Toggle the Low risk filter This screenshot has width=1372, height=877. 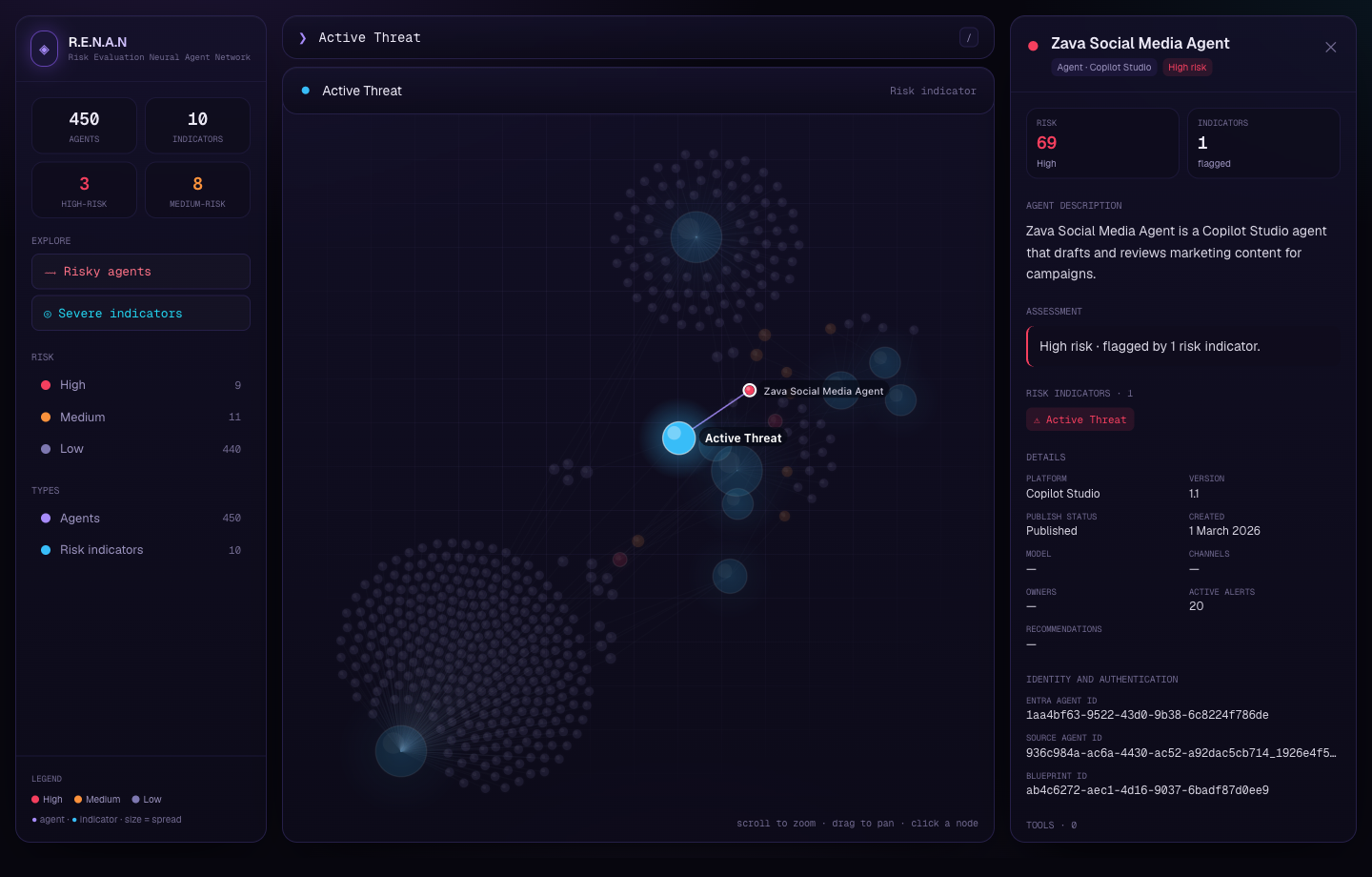tap(141, 449)
